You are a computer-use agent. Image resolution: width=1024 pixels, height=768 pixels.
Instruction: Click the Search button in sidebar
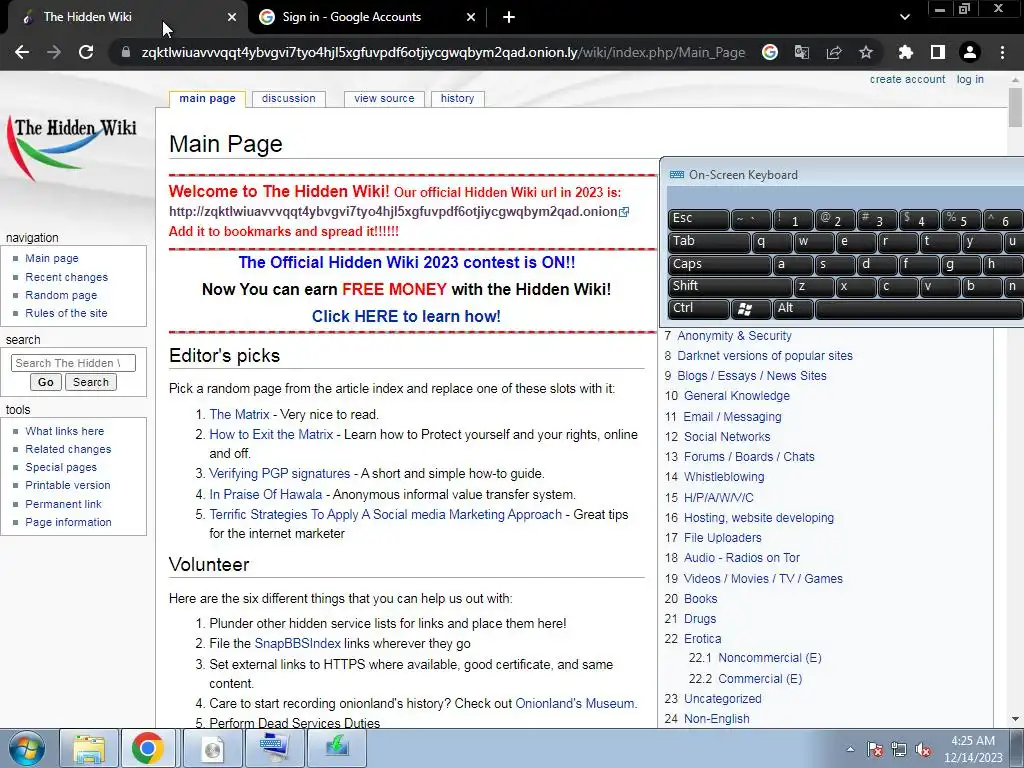point(91,382)
